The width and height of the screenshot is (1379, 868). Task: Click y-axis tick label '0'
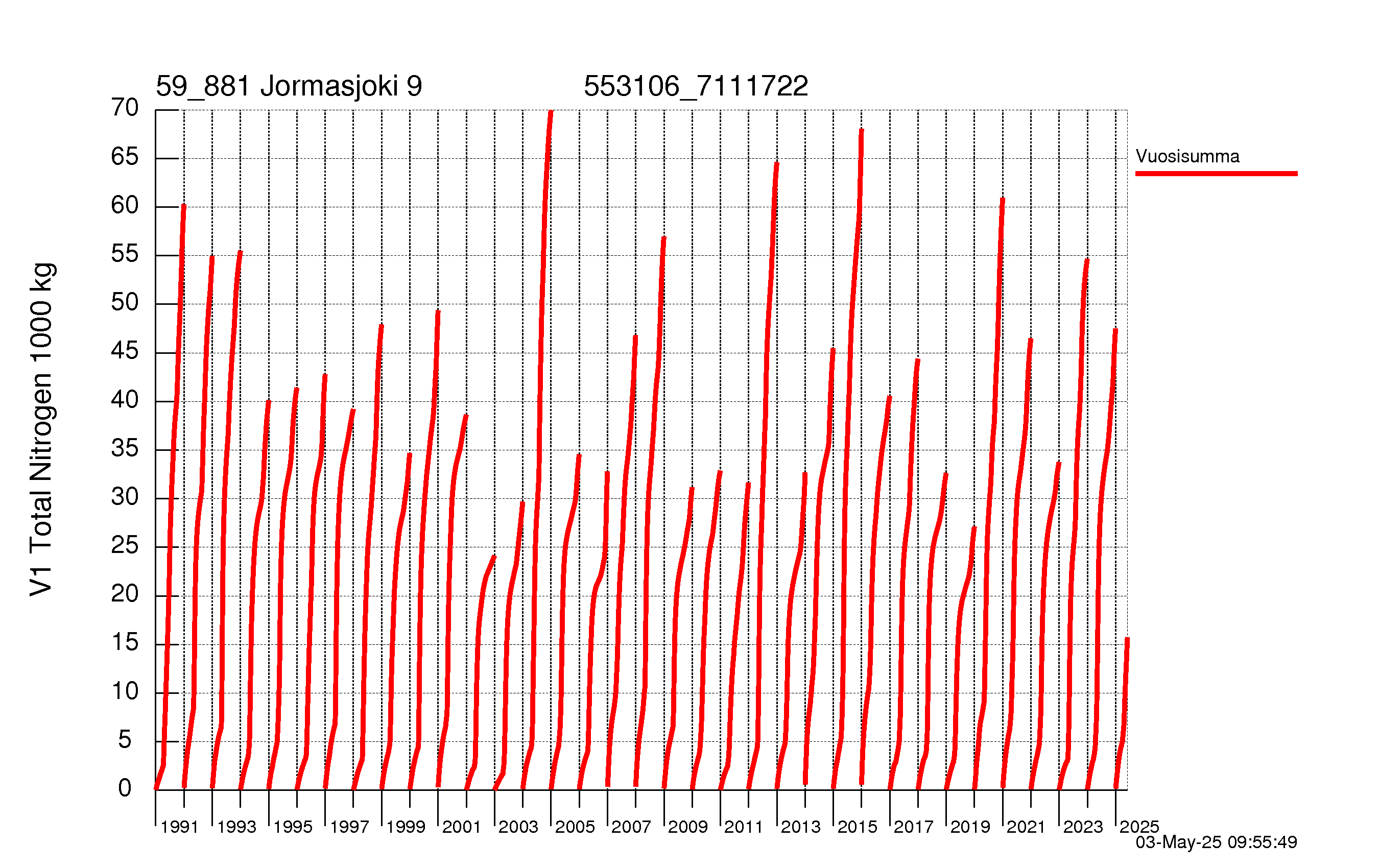(125, 789)
